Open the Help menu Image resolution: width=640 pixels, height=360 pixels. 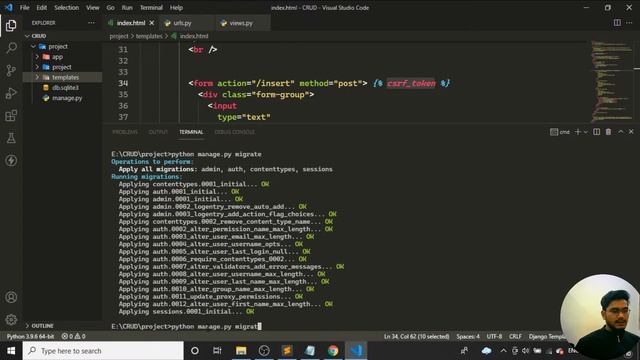tap(176, 7)
